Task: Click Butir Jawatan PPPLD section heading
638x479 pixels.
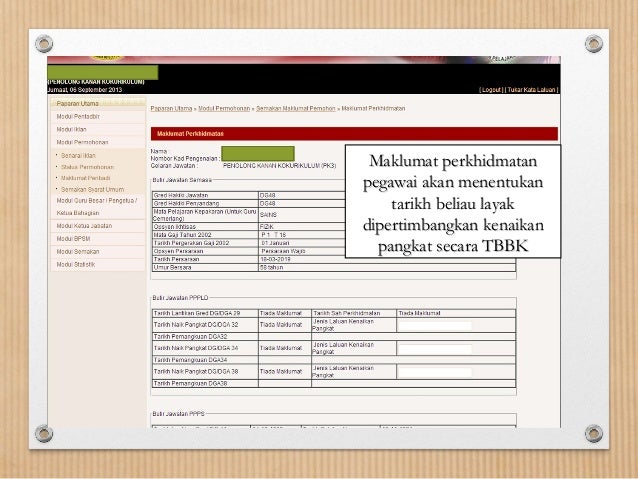Action: pos(180,298)
